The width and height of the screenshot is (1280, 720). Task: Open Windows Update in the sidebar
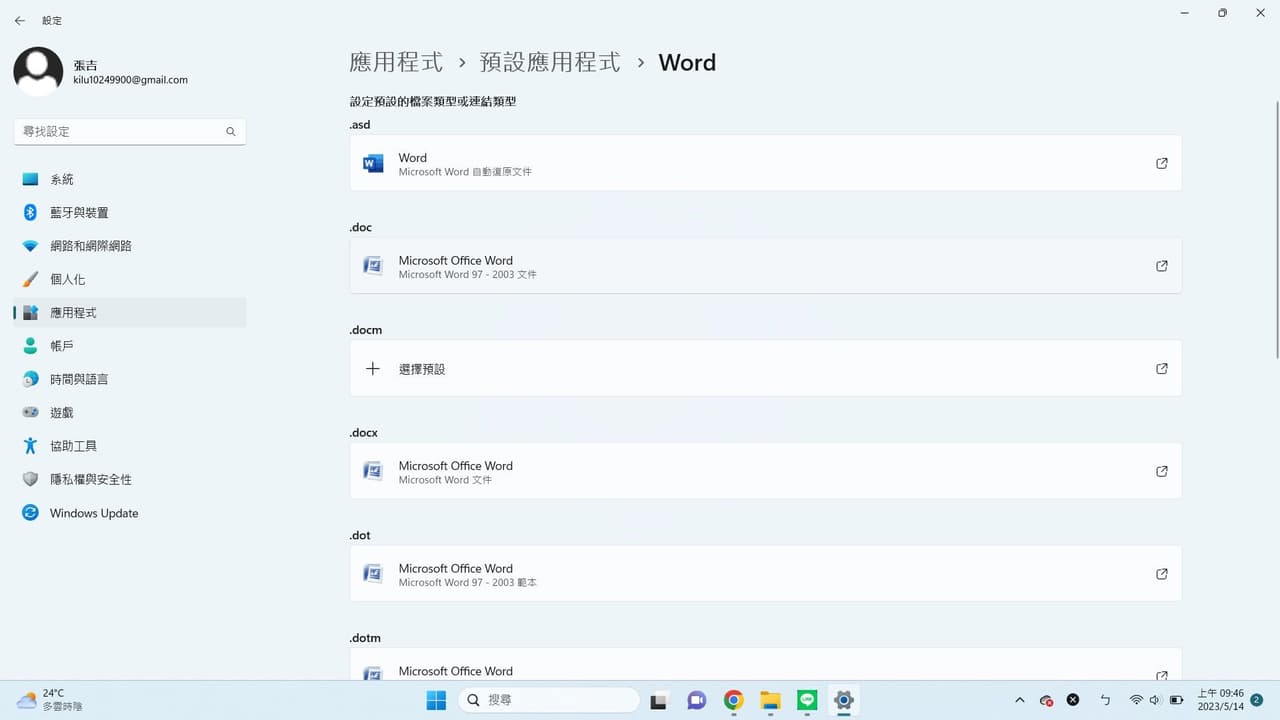tap(130, 513)
